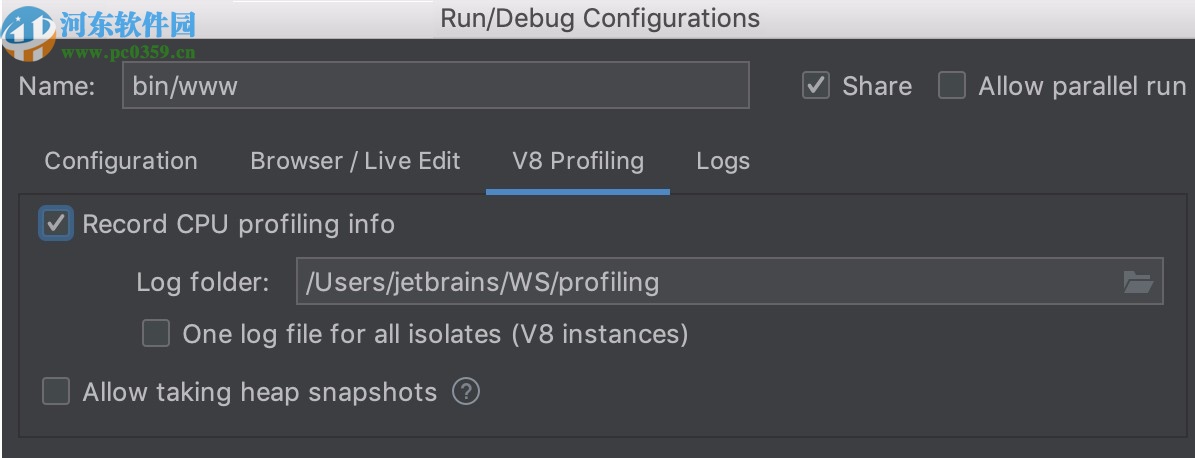Enable One log file for all isolates
The height and width of the screenshot is (458, 1195).
(156, 334)
